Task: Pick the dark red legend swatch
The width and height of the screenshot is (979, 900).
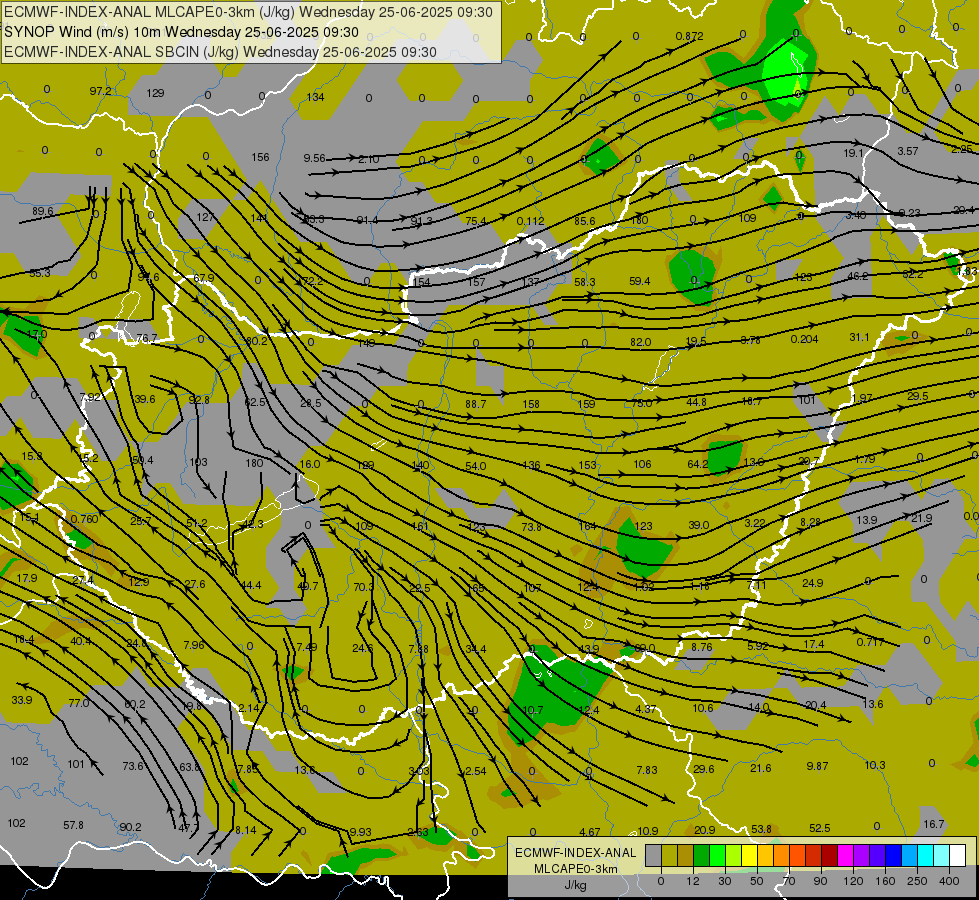Action: (x=829, y=855)
